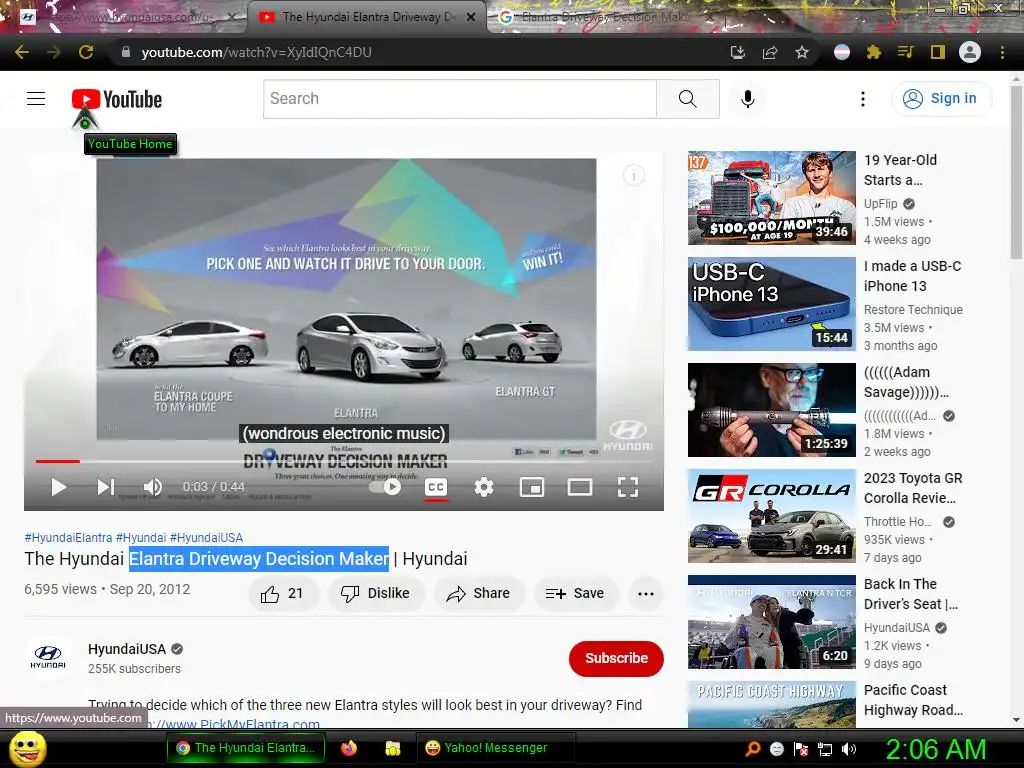Show video info card icon

pos(633,175)
